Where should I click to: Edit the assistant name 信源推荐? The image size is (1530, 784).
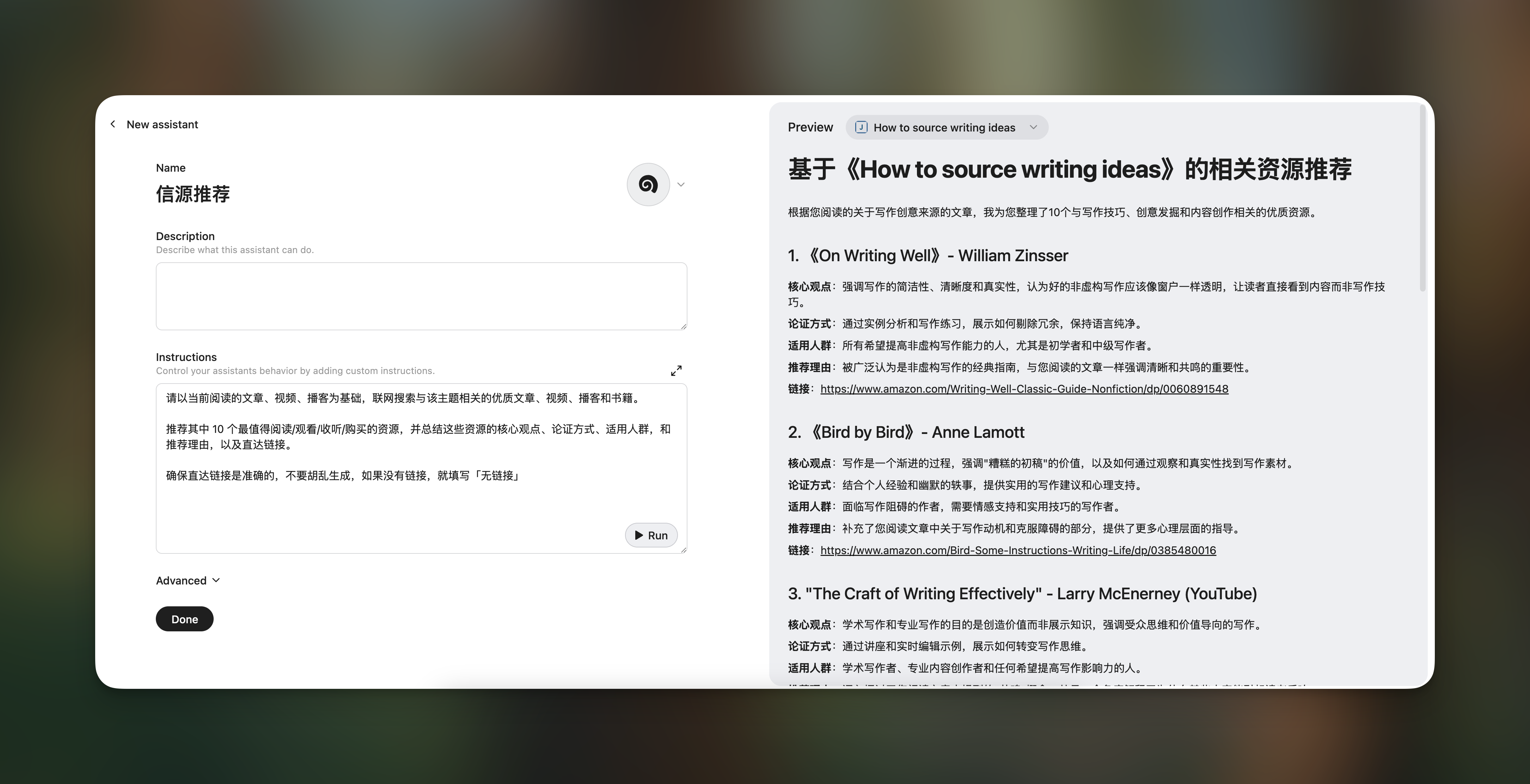click(x=193, y=194)
